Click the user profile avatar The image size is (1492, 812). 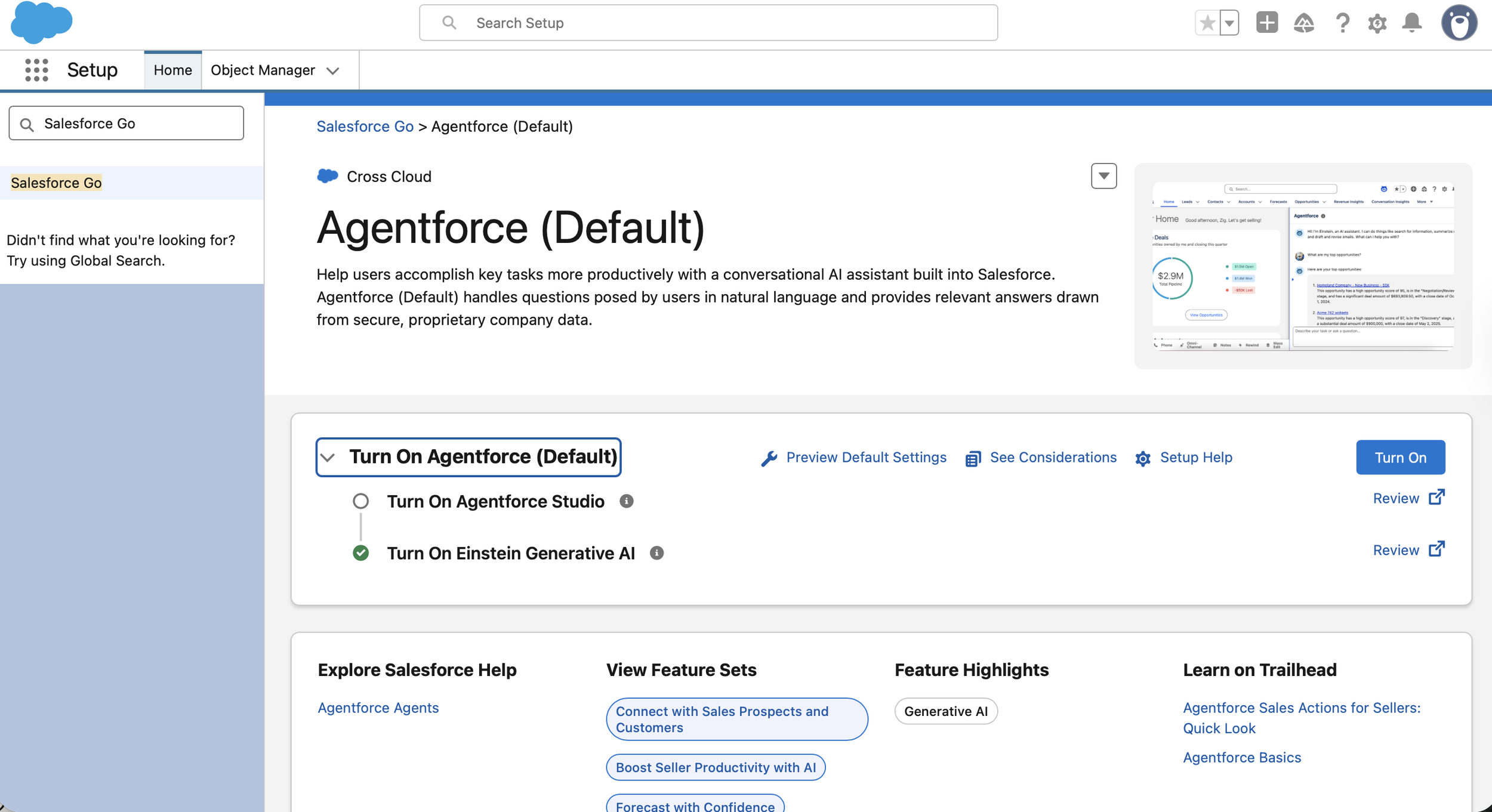click(x=1459, y=23)
